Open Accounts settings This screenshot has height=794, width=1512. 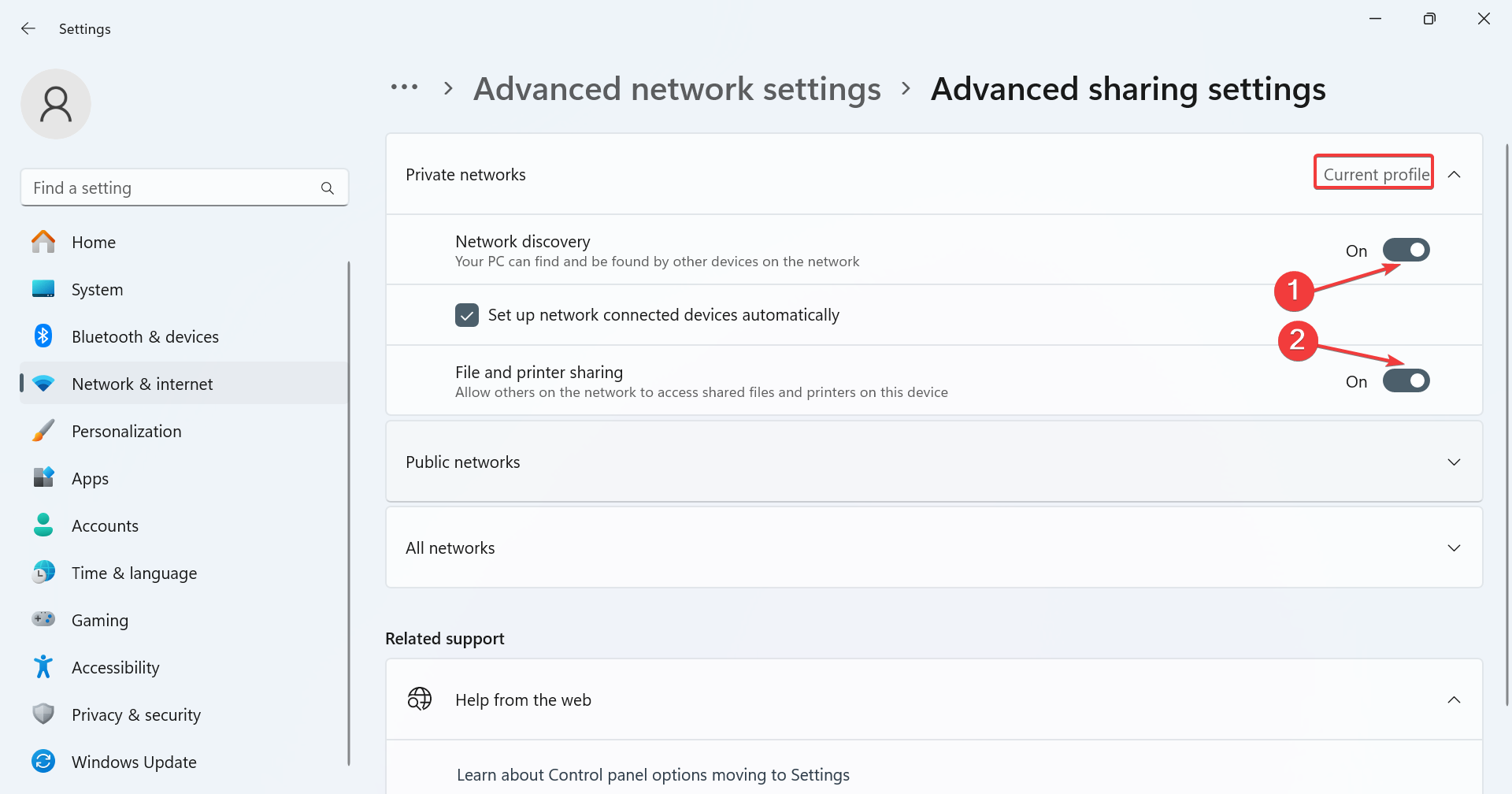(184, 525)
